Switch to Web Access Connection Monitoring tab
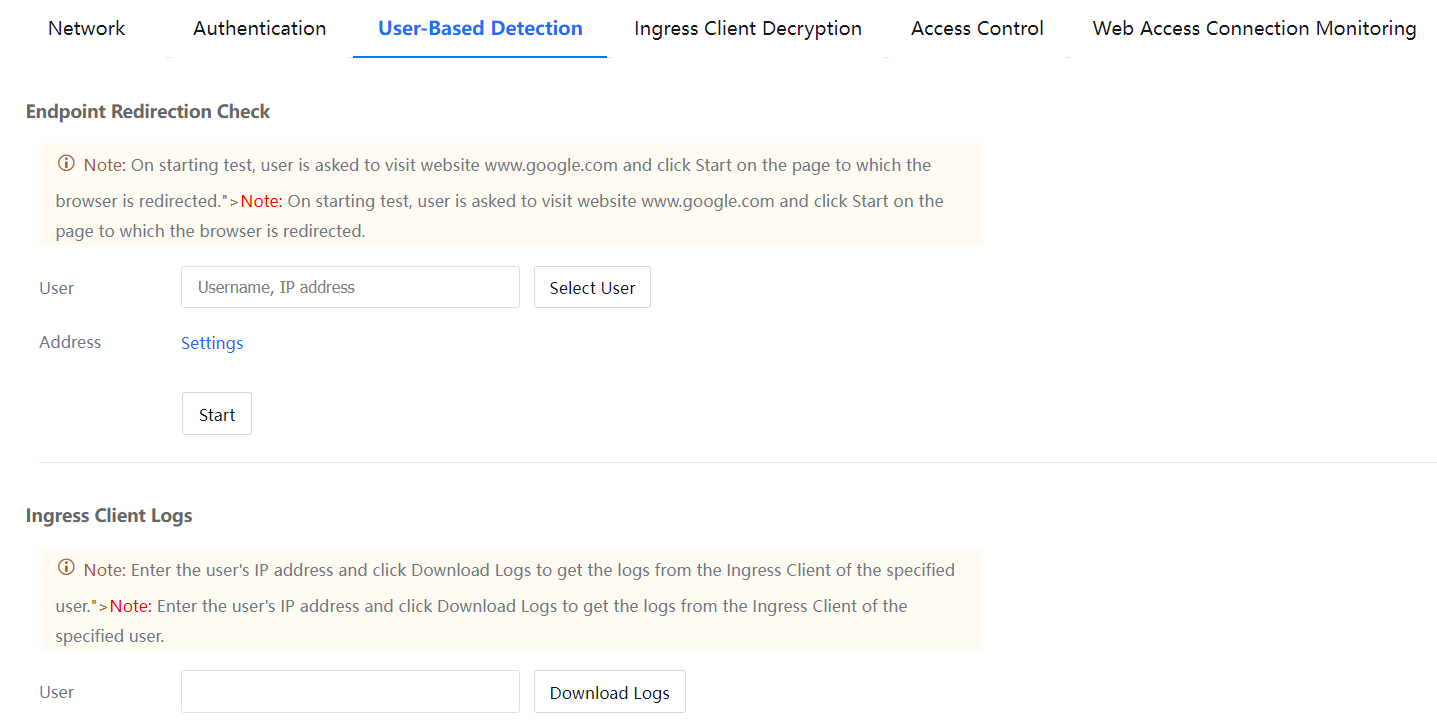 1254,28
